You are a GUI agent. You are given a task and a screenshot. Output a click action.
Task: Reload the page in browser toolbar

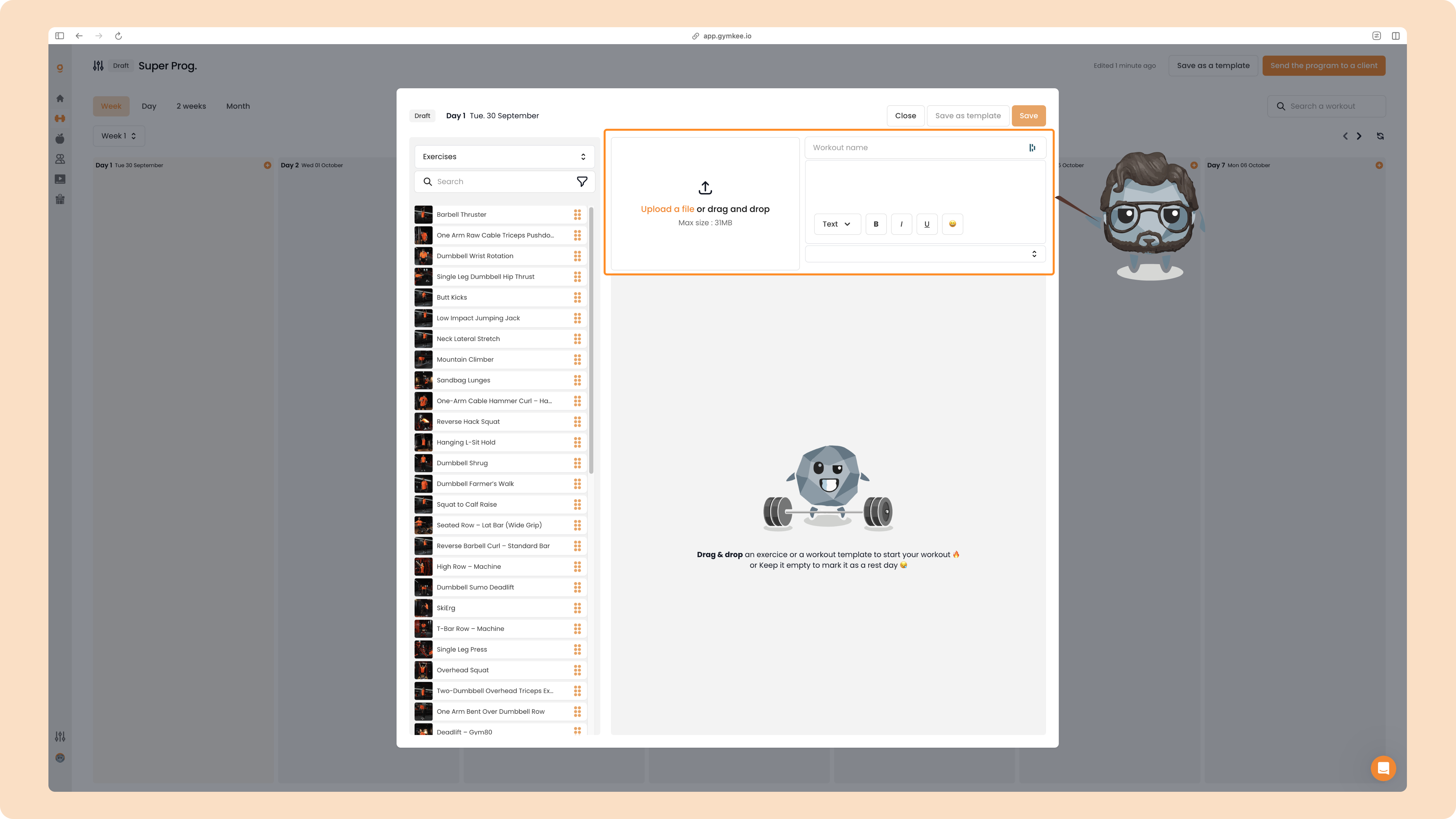tap(119, 36)
